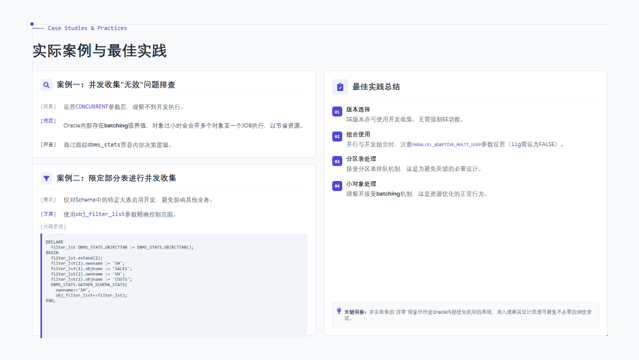Click the 'Case Studies & Practices' label

[x=87, y=28]
